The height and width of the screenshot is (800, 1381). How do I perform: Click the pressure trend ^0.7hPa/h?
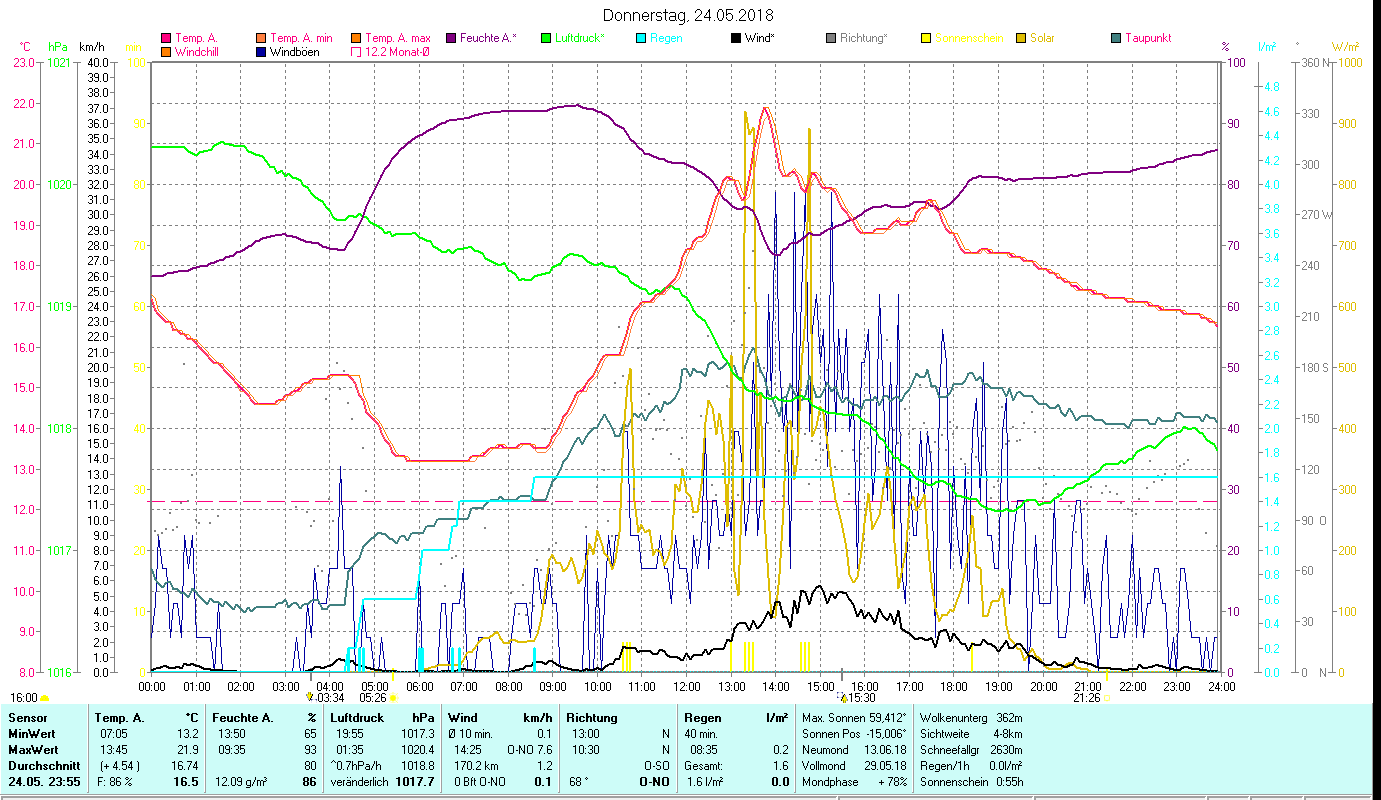point(358,766)
